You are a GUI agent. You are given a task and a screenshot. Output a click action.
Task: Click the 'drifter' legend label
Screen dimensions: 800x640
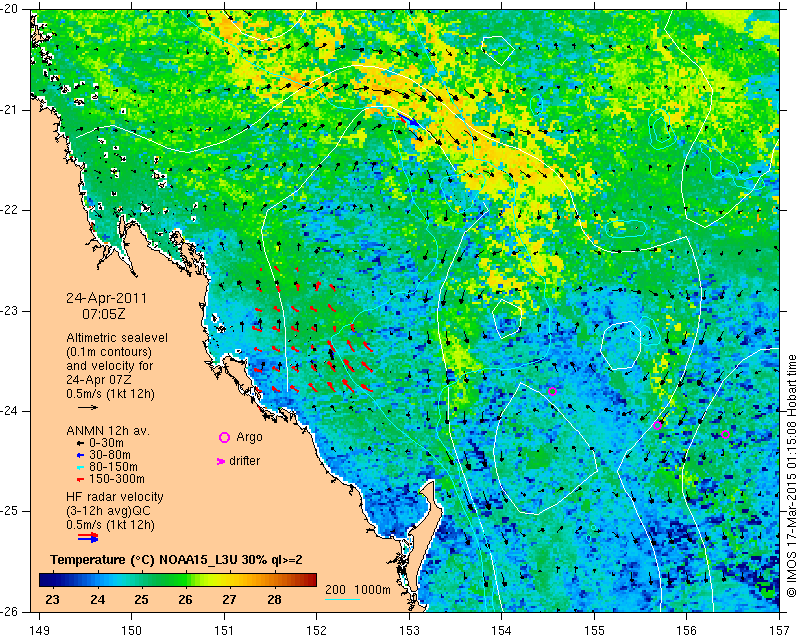coord(244,461)
